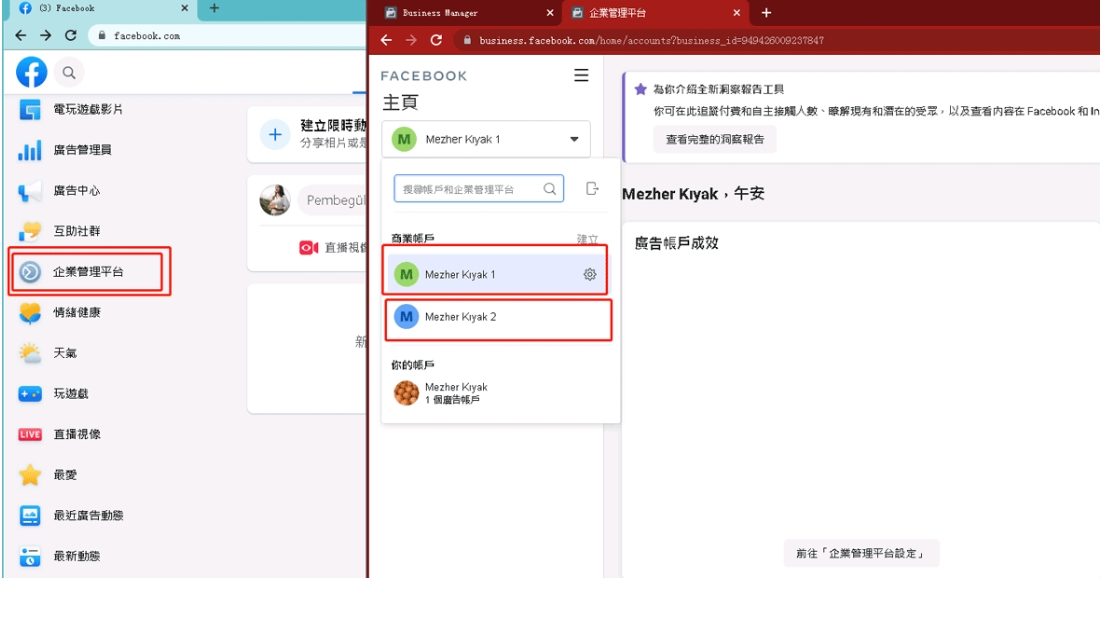This screenshot has height=628, width=1117.
Task: Reload the business.facebook.com page
Action: 436,41
